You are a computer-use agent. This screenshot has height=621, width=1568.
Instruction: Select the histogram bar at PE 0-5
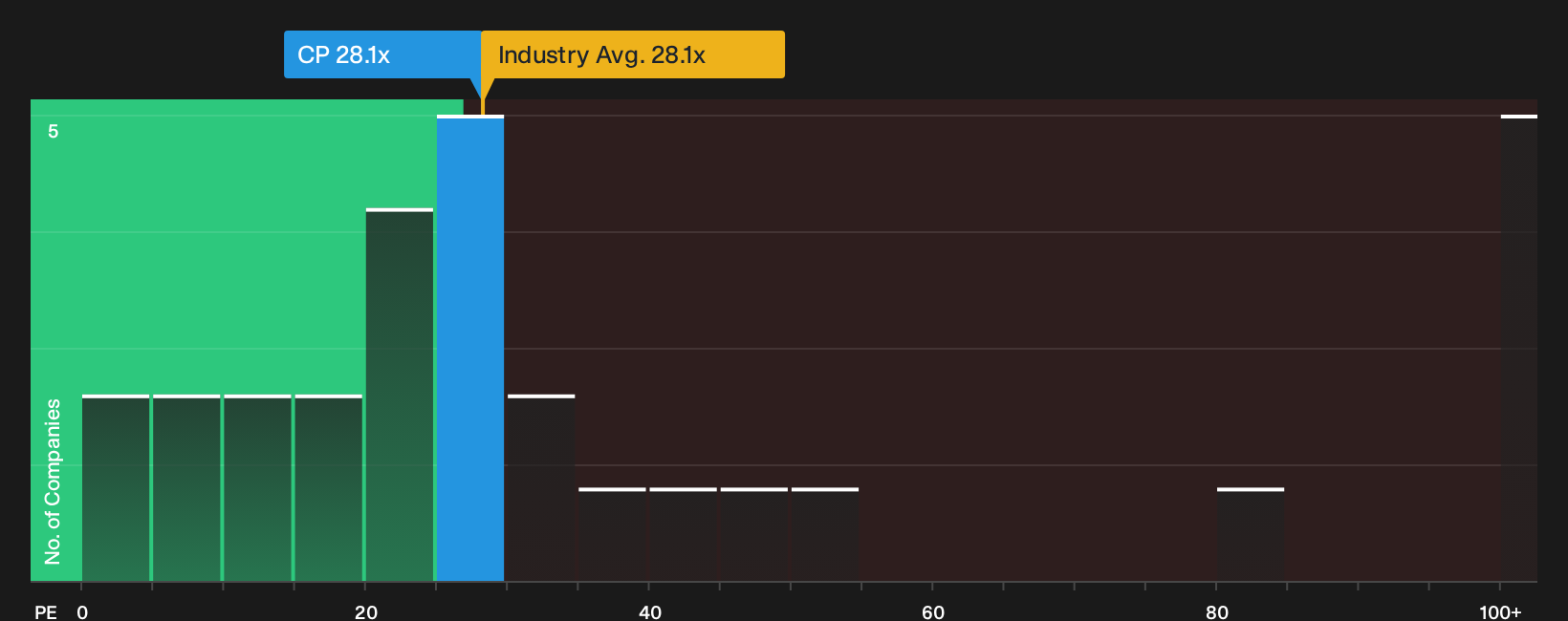pyautogui.click(x=116, y=487)
